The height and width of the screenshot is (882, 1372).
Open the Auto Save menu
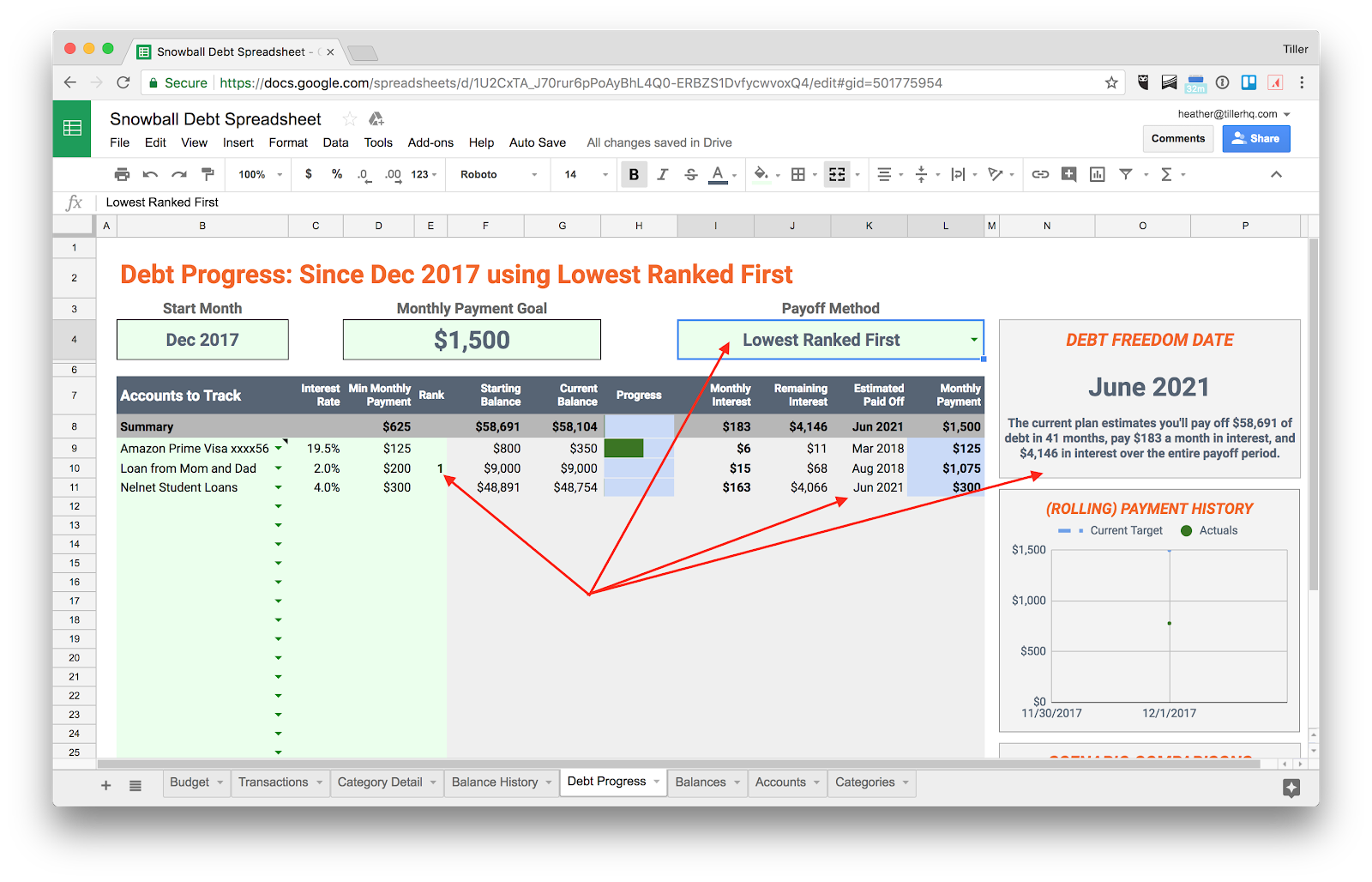pos(538,142)
